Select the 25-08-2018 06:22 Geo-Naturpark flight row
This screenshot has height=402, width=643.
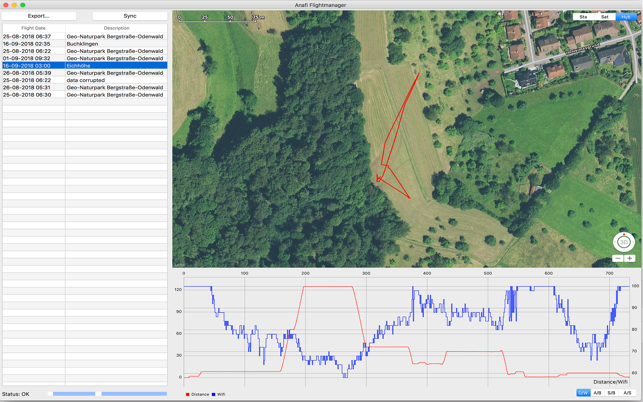85,51
